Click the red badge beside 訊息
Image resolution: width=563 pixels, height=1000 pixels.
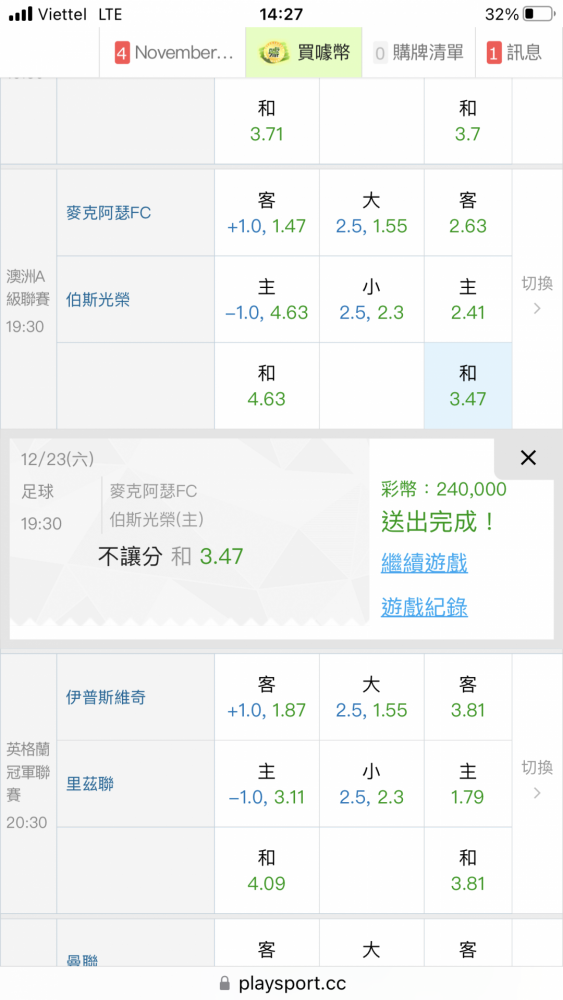point(494,52)
